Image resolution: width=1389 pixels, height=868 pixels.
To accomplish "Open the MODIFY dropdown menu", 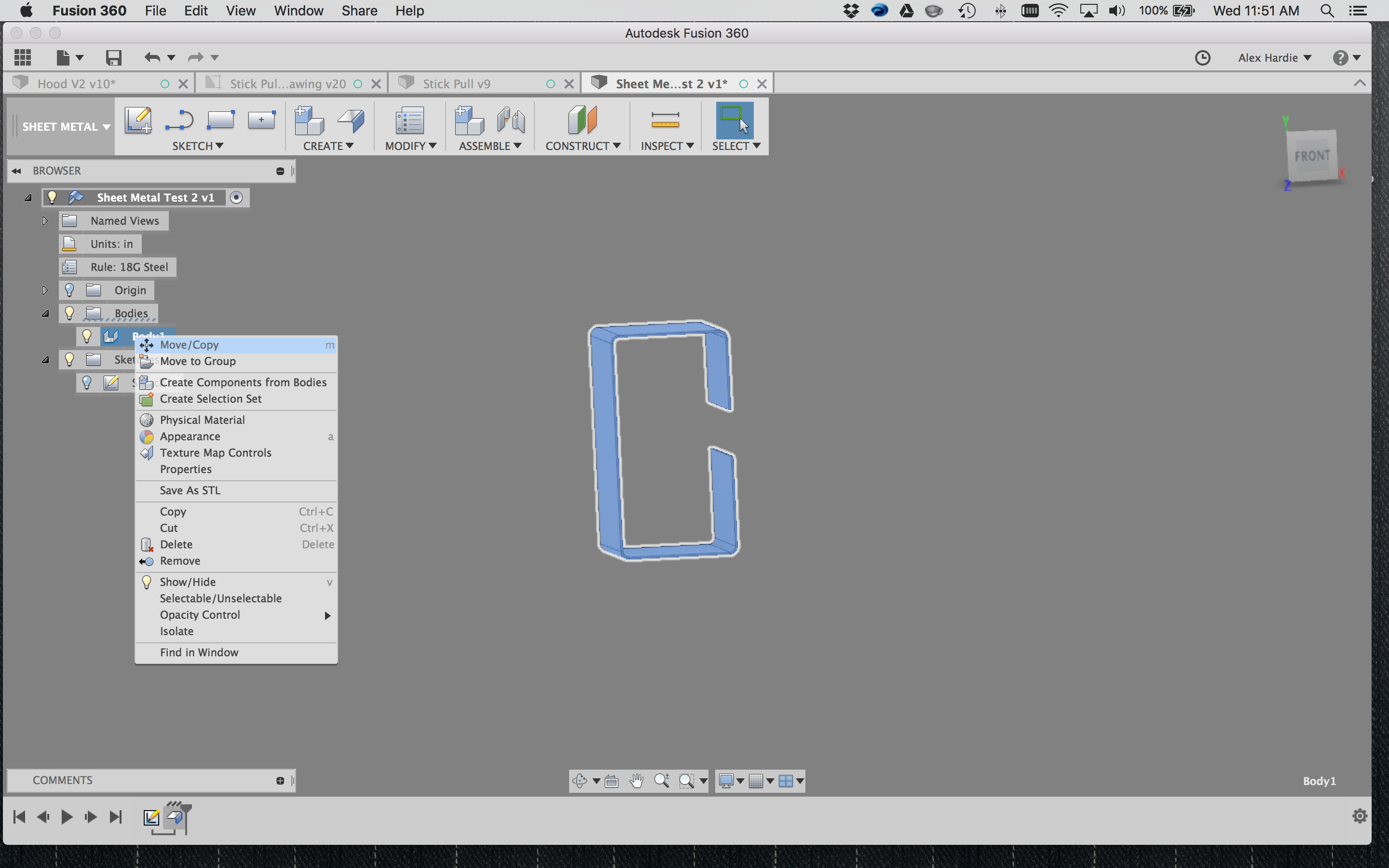I will pos(411,146).
